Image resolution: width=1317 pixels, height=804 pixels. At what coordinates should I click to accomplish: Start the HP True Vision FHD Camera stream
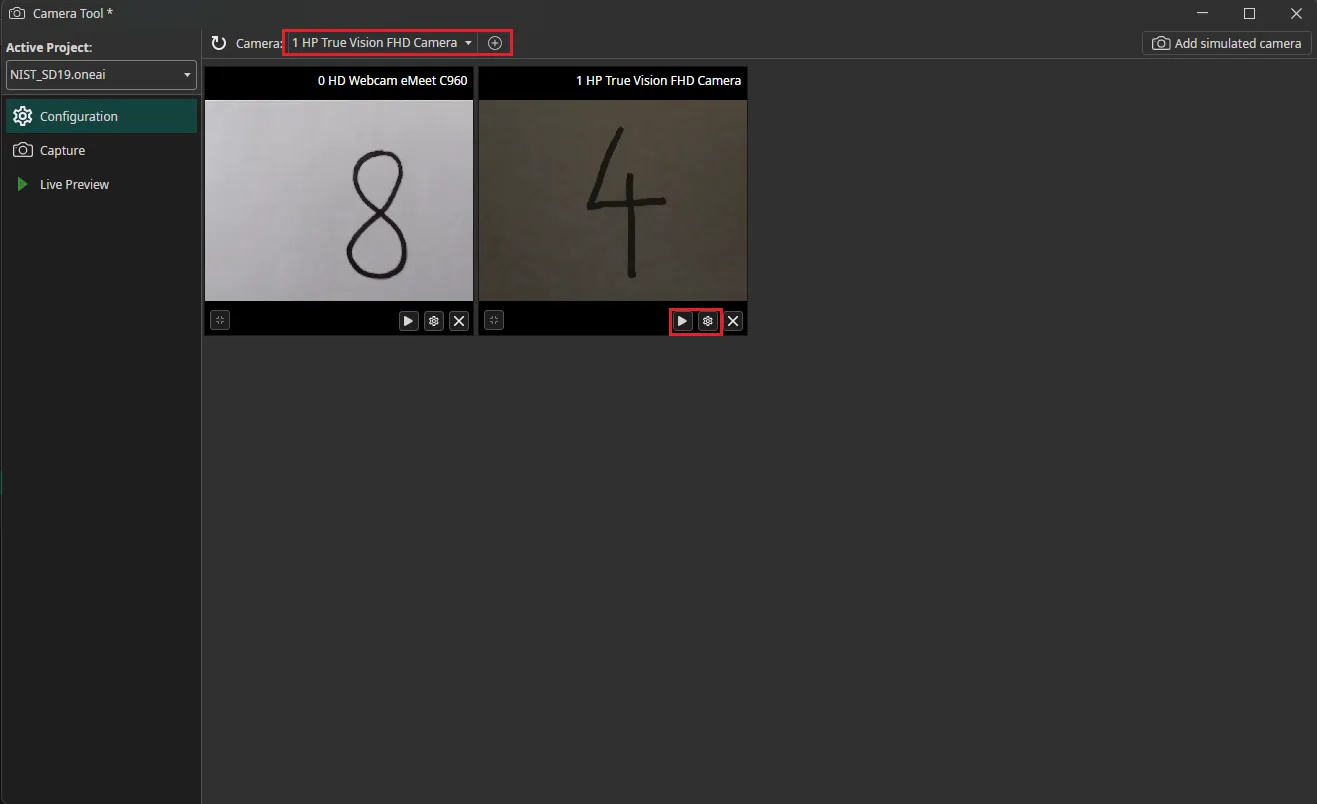pyautogui.click(x=681, y=321)
